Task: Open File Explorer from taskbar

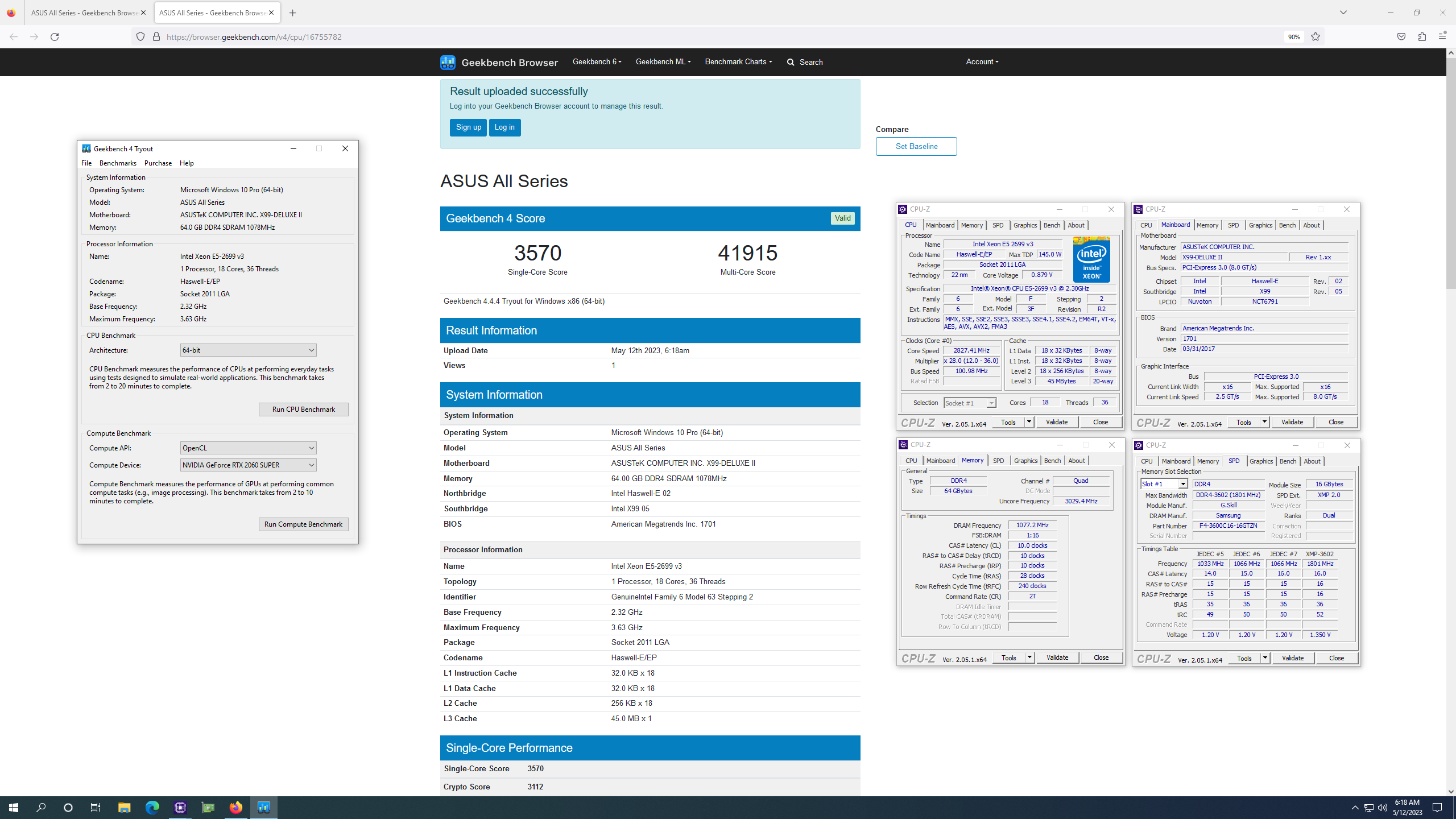Action: tap(124, 808)
